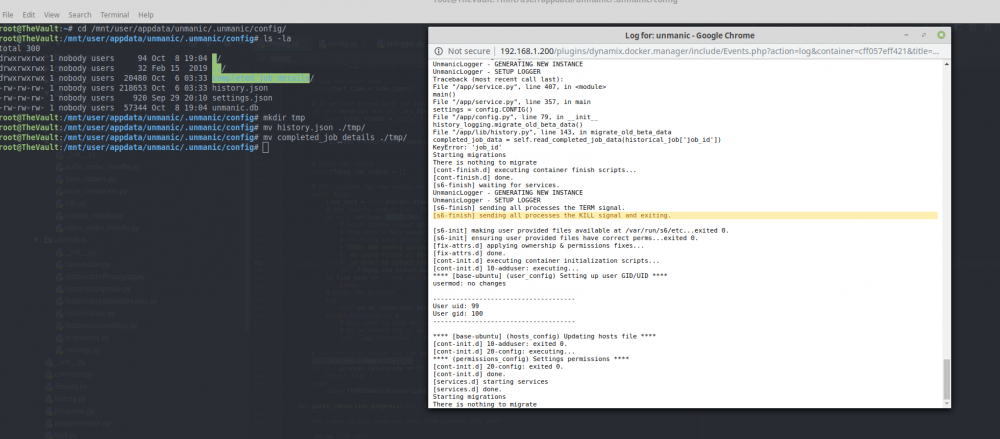Open the File menu in terminal

pos(8,15)
